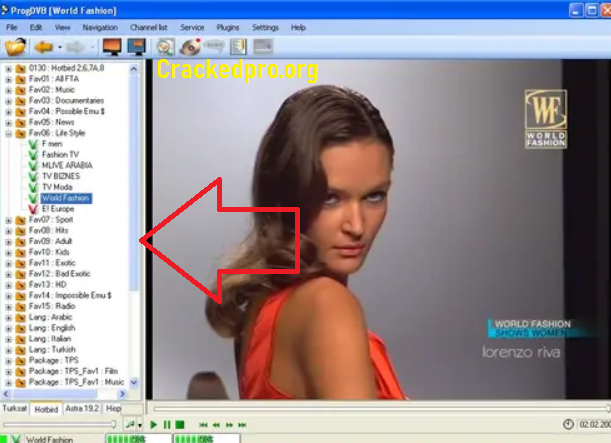Start recording with the disc record icon
The width and height of the screenshot is (611, 443).
coord(190,47)
